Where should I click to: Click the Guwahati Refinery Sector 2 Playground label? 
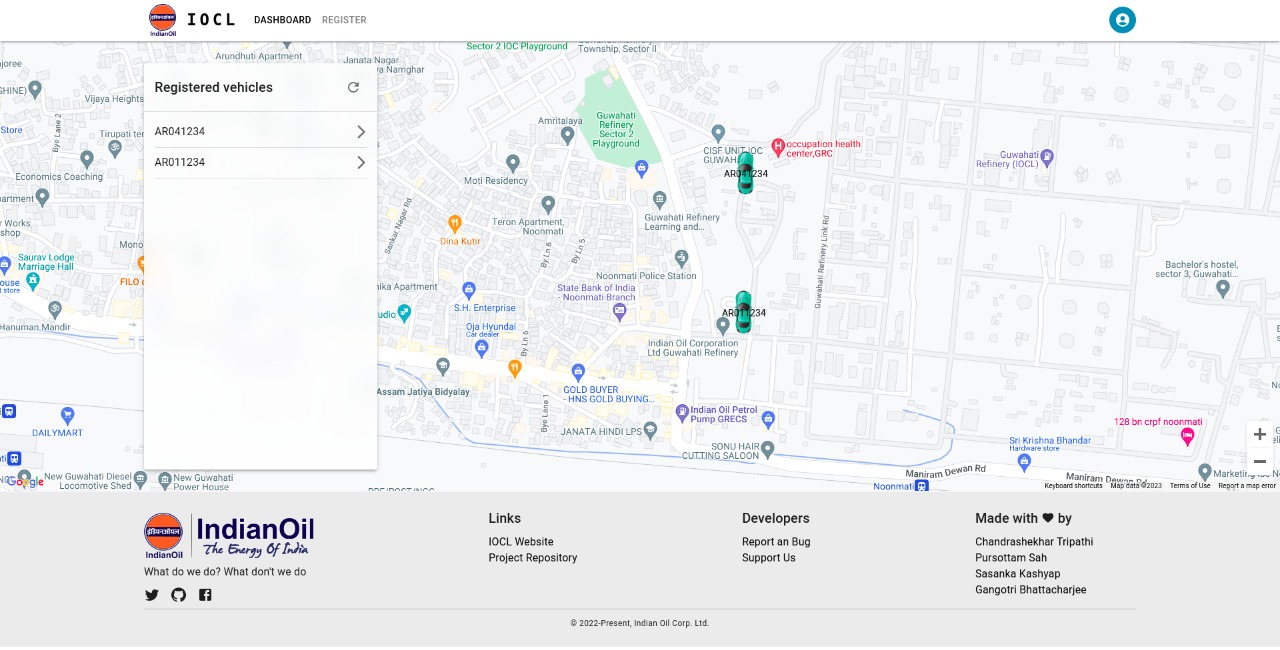[x=615, y=129]
